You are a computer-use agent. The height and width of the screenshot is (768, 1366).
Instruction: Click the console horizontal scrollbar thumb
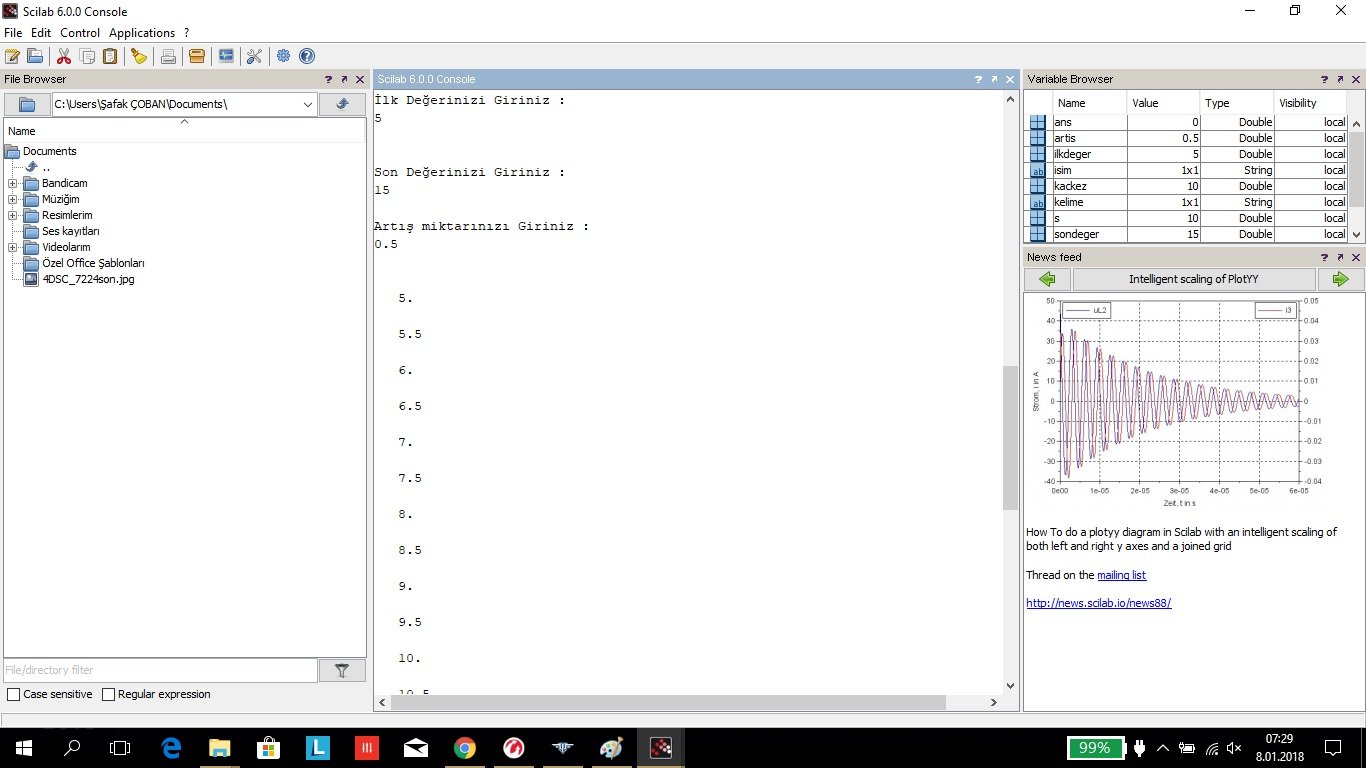[x=668, y=703]
